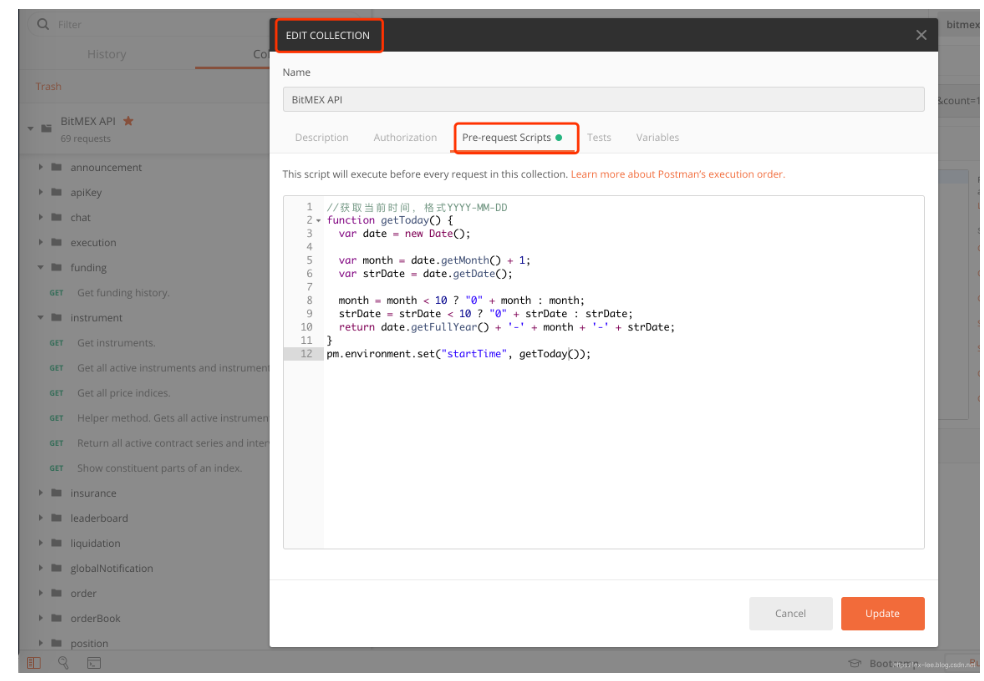Click the apiKey folder icon
Viewport: 984px width, 681px height.
[x=56, y=192]
